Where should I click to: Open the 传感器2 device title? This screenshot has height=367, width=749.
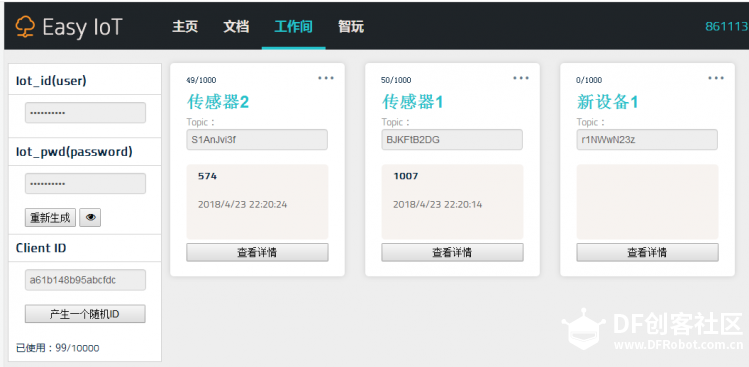point(218,102)
